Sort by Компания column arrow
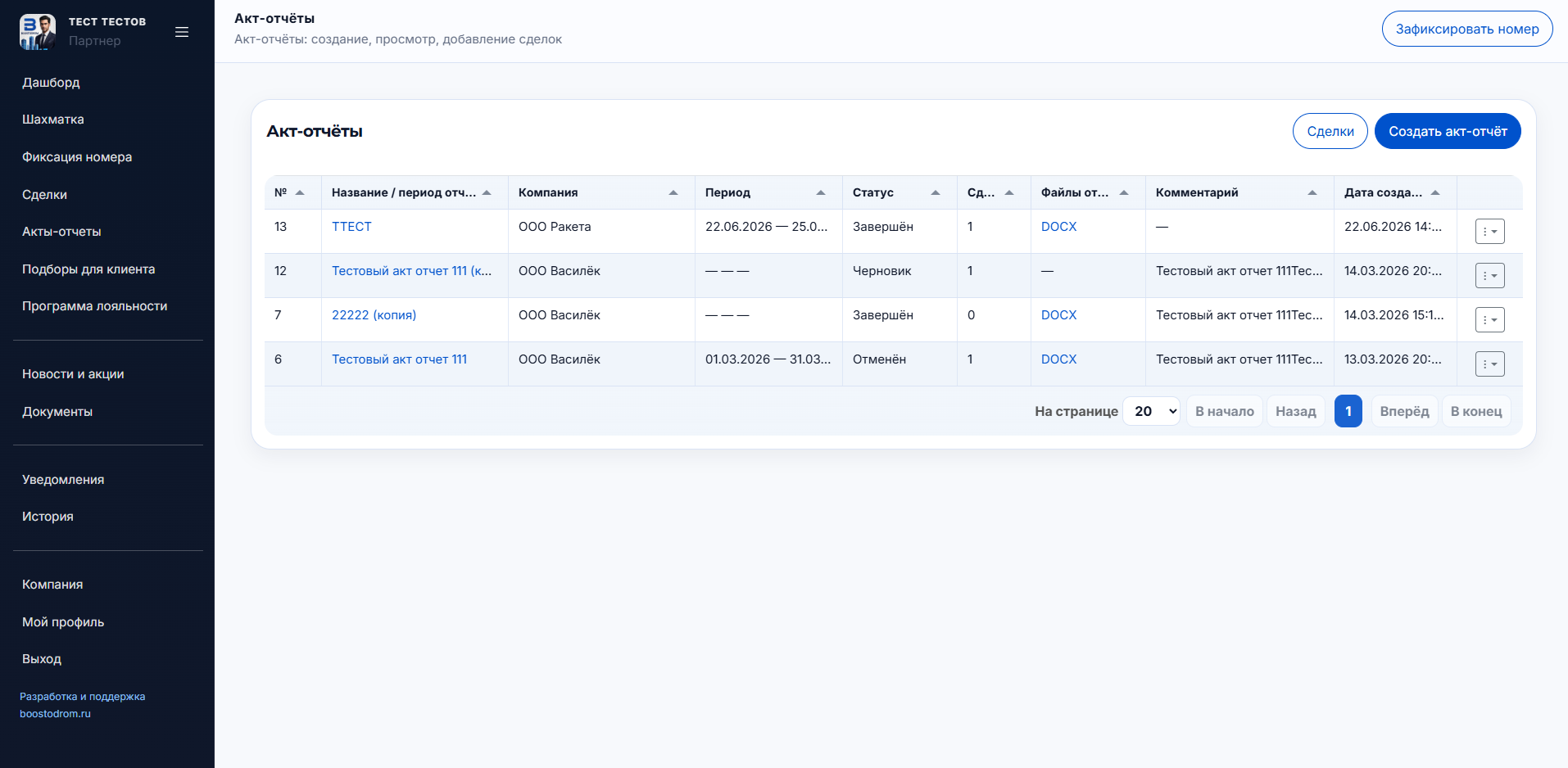Image resolution: width=1568 pixels, height=768 pixels. (673, 192)
